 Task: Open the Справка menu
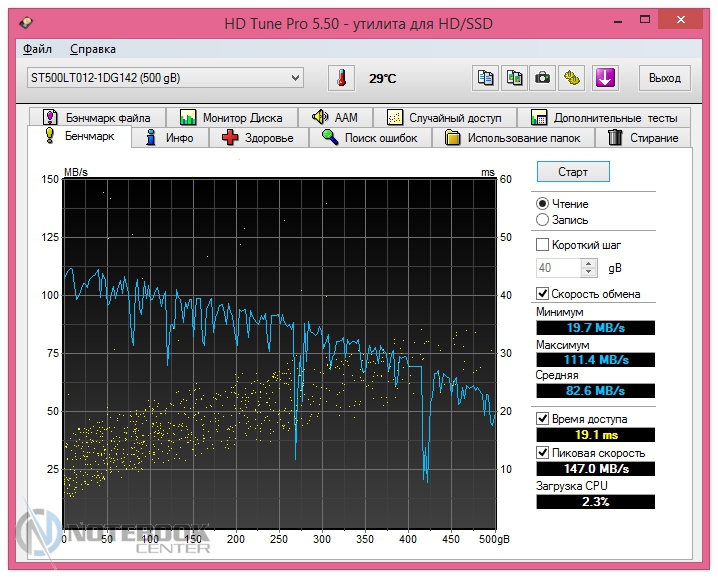pos(93,49)
